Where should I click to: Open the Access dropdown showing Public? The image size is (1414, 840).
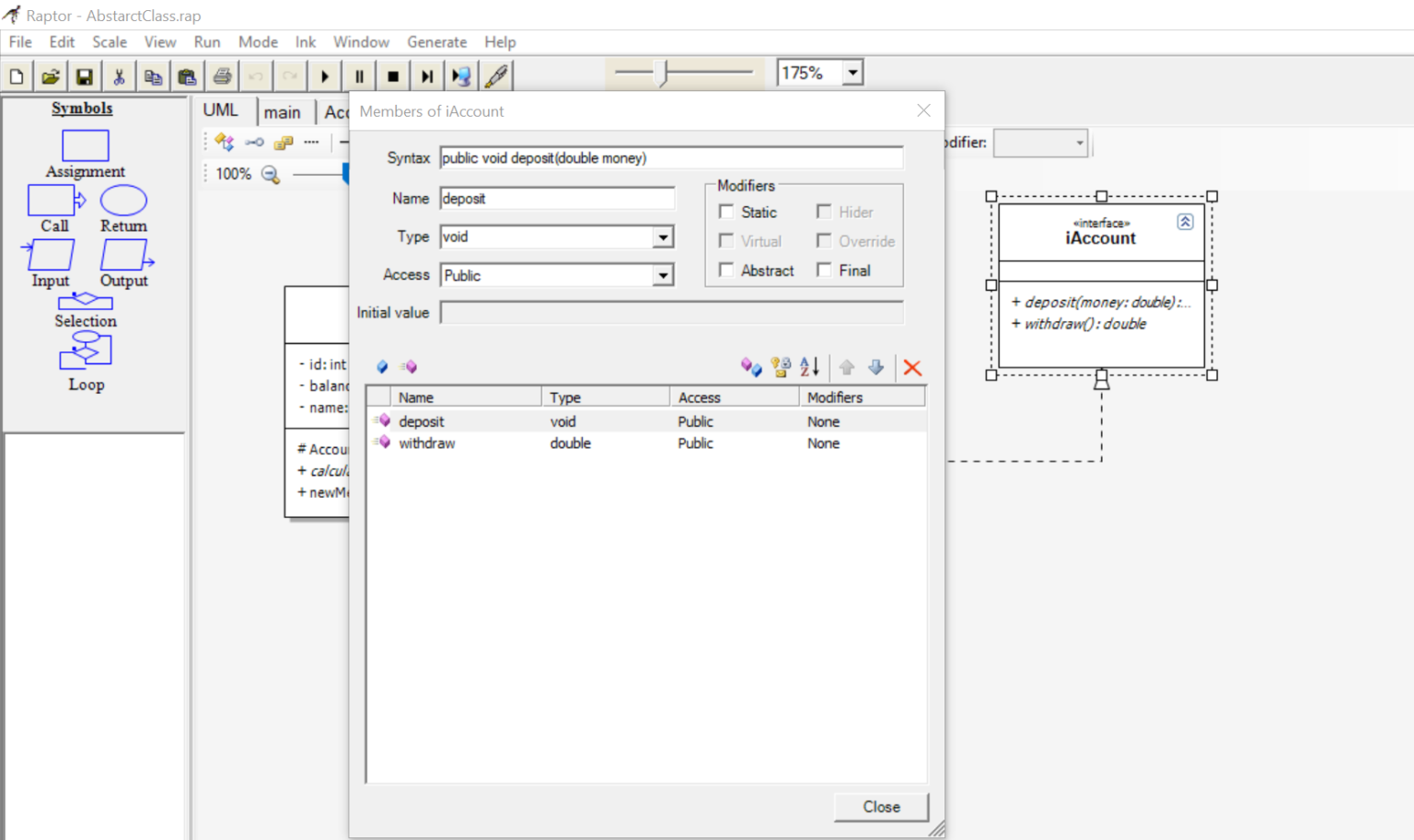(663, 275)
